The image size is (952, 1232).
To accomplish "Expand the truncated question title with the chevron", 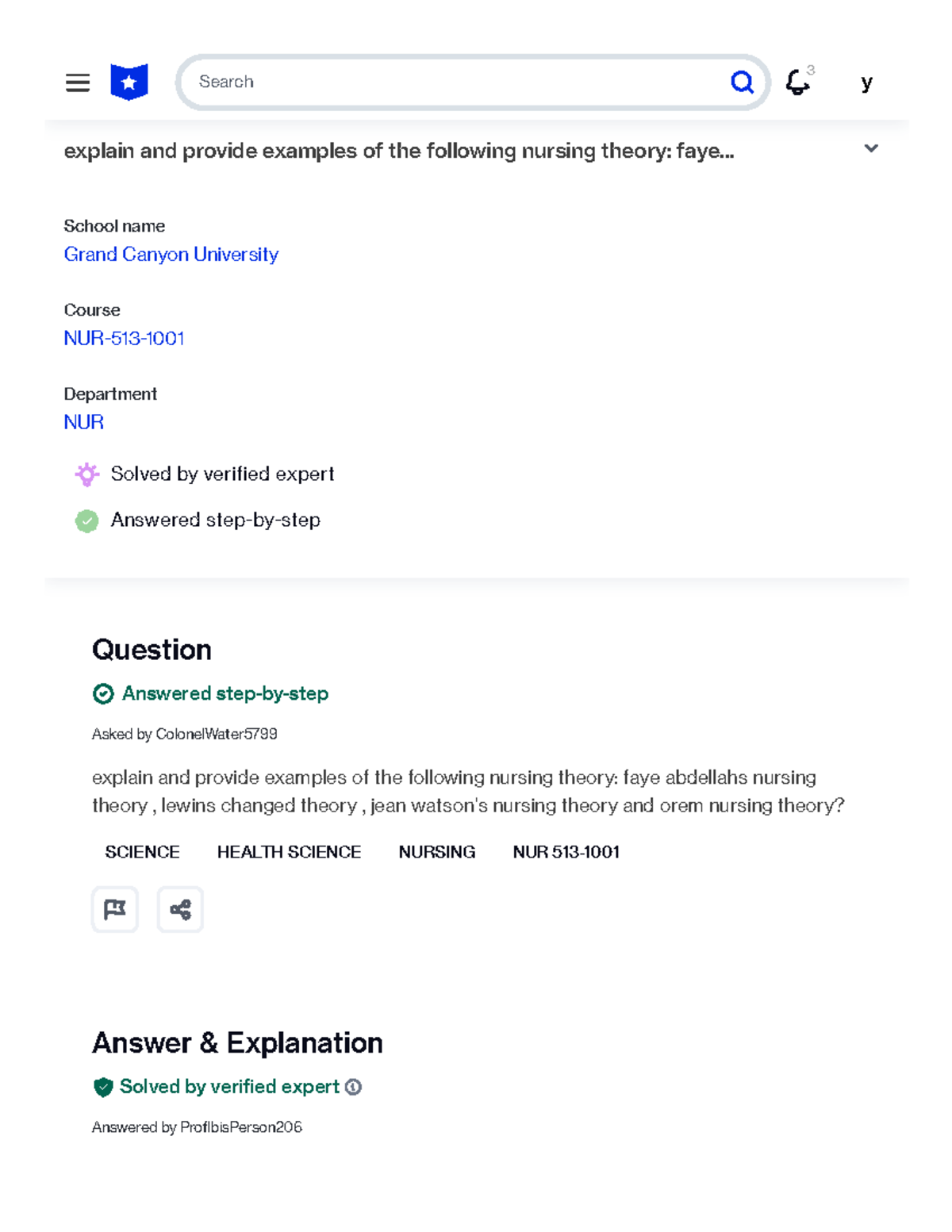I will point(870,148).
